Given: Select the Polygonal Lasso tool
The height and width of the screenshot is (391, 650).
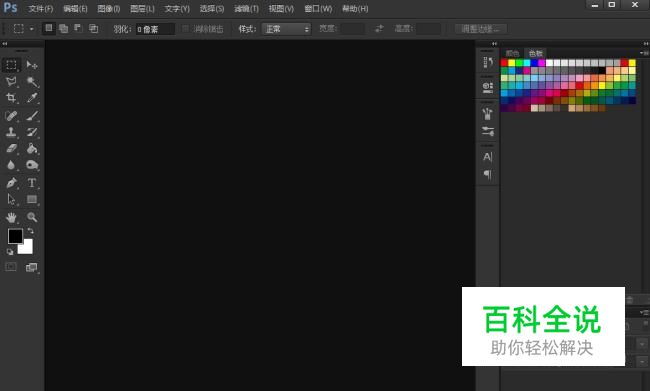Looking at the screenshot, I should (x=11, y=81).
